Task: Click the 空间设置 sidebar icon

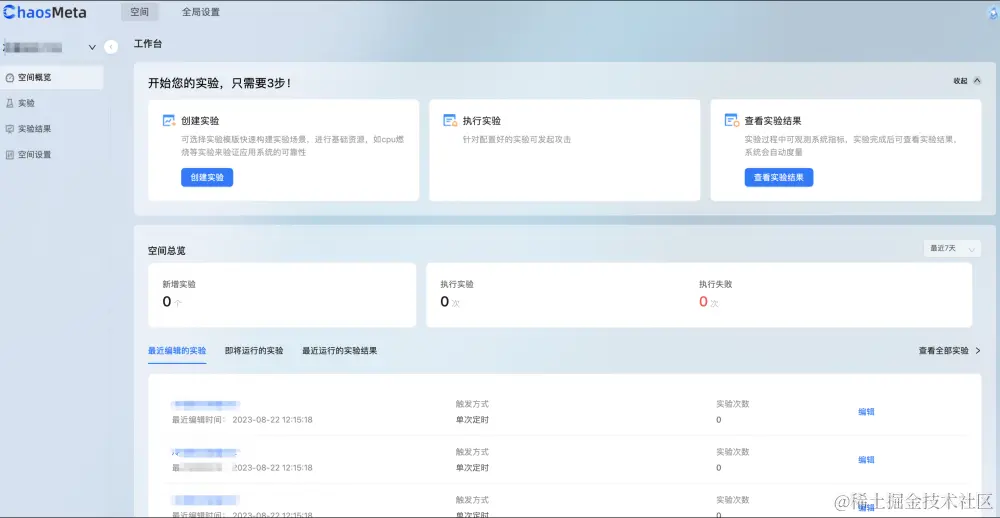Action: tap(10, 154)
